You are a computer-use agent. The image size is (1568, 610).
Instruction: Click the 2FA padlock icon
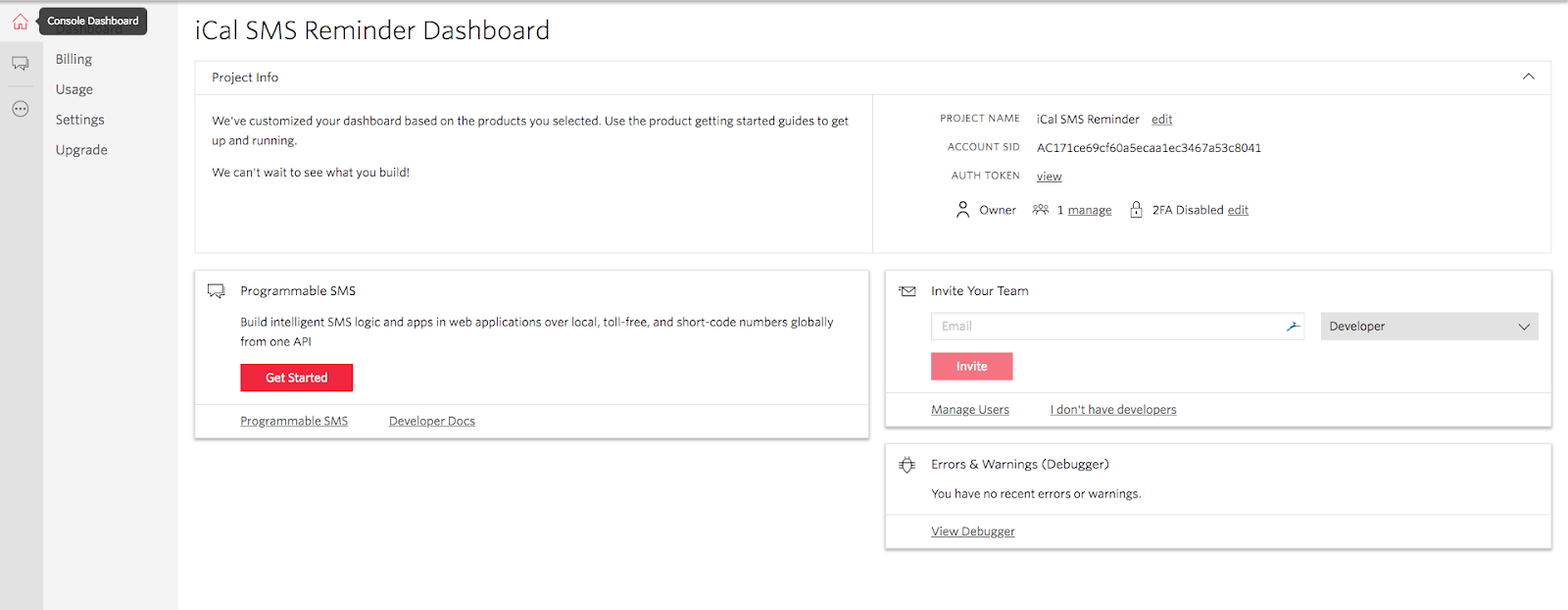click(1136, 210)
